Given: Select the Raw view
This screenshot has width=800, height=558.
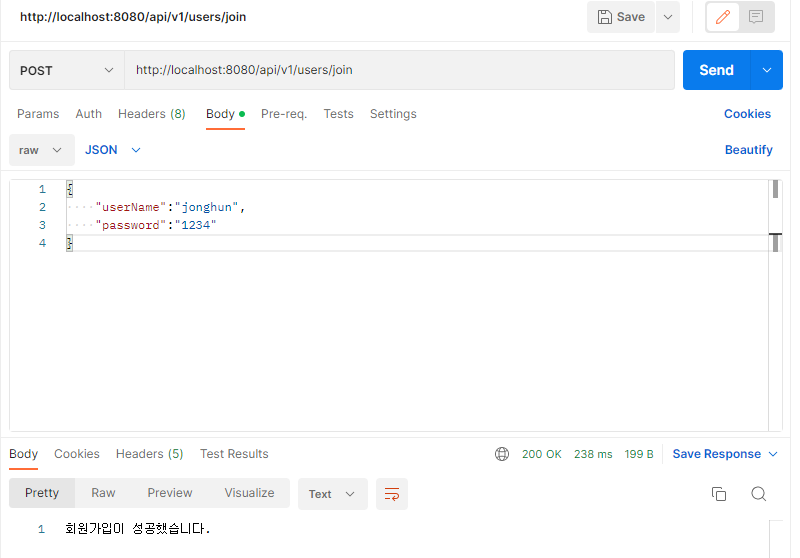Looking at the screenshot, I should 103,493.
